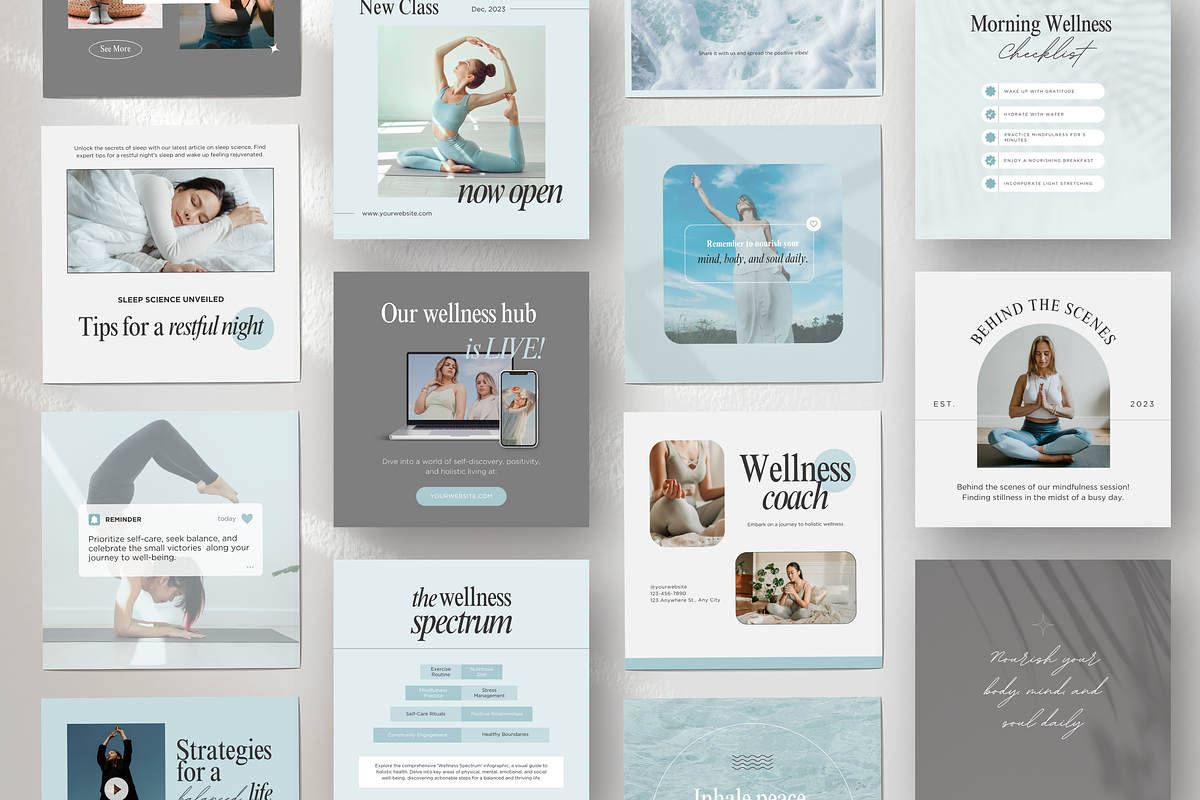Click the bell icon in the Reminder card
This screenshot has width=1200, height=800.
(x=94, y=519)
